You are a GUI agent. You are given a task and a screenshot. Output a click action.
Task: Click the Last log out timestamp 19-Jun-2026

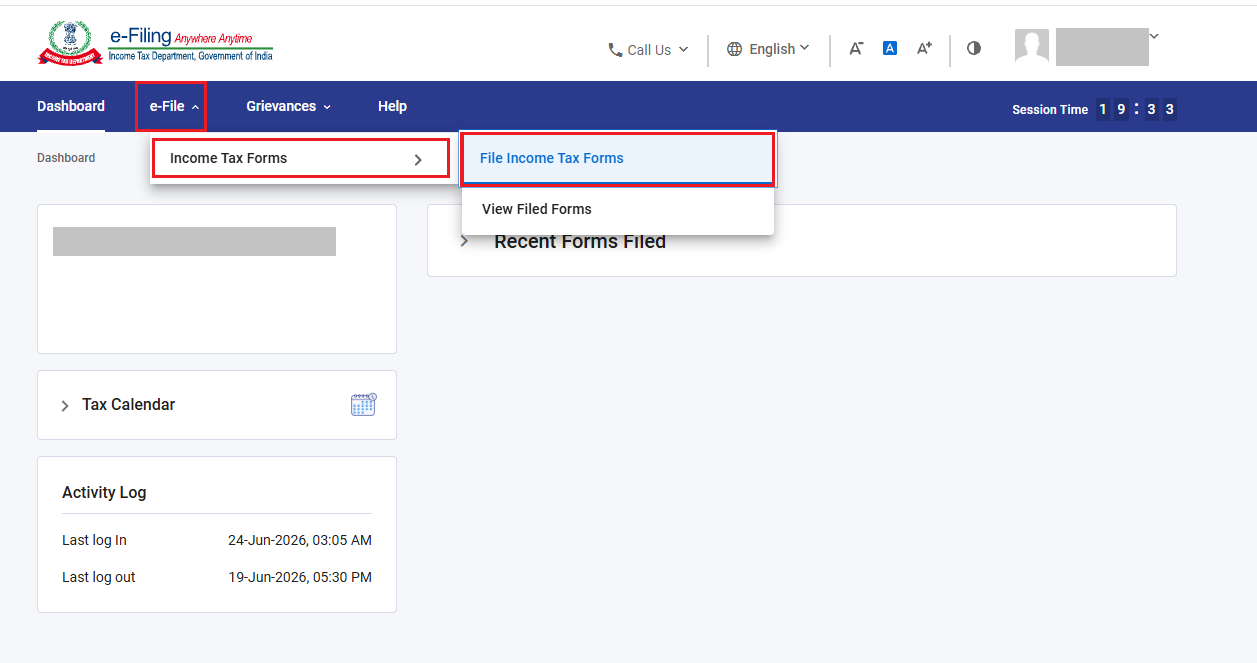tap(300, 577)
